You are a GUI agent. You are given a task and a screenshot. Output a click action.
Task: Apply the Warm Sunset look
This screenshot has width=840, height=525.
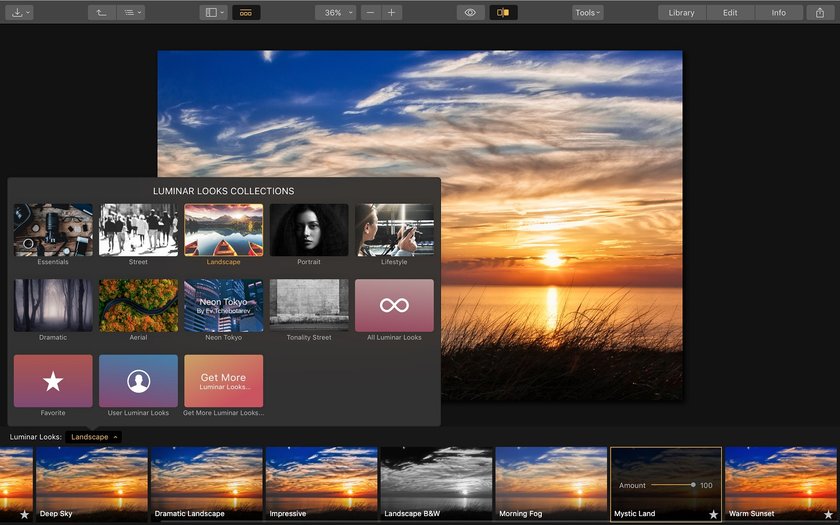click(x=781, y=484)
